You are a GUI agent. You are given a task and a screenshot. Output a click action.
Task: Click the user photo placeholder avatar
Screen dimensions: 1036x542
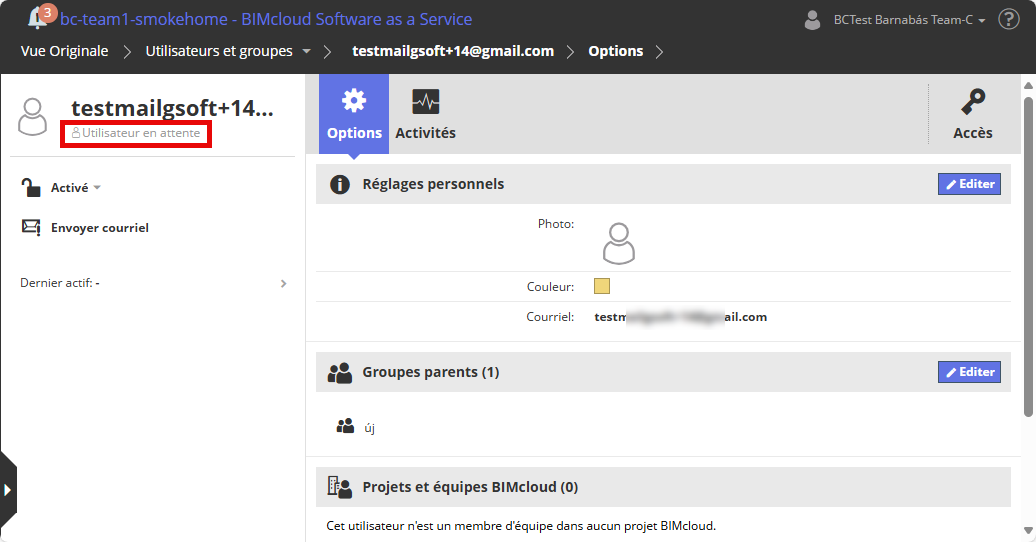tap(619, 243)
